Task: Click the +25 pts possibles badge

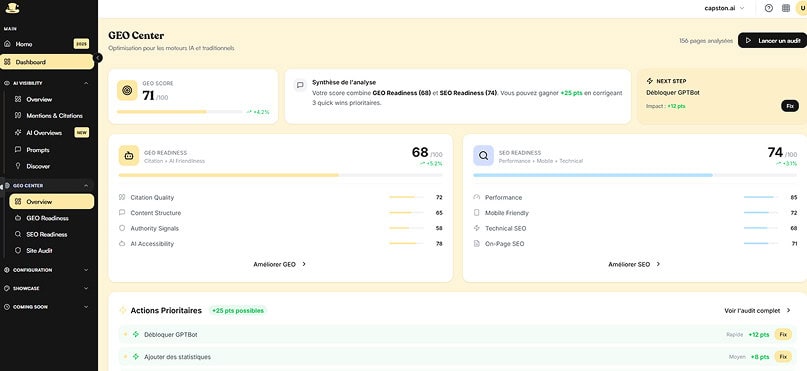Action: pos(238,310)
